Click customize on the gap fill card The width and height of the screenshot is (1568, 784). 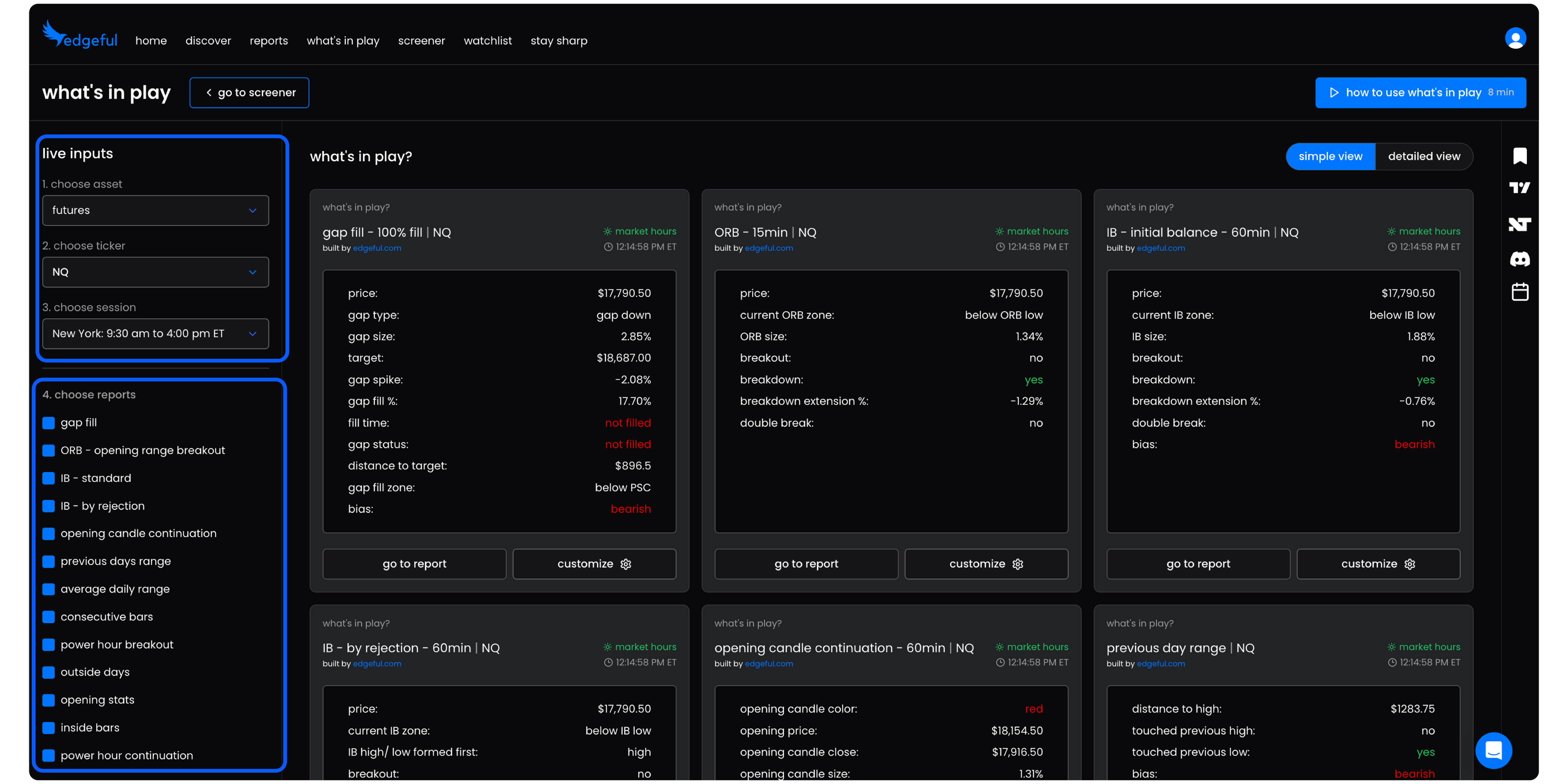coord(593,564)
